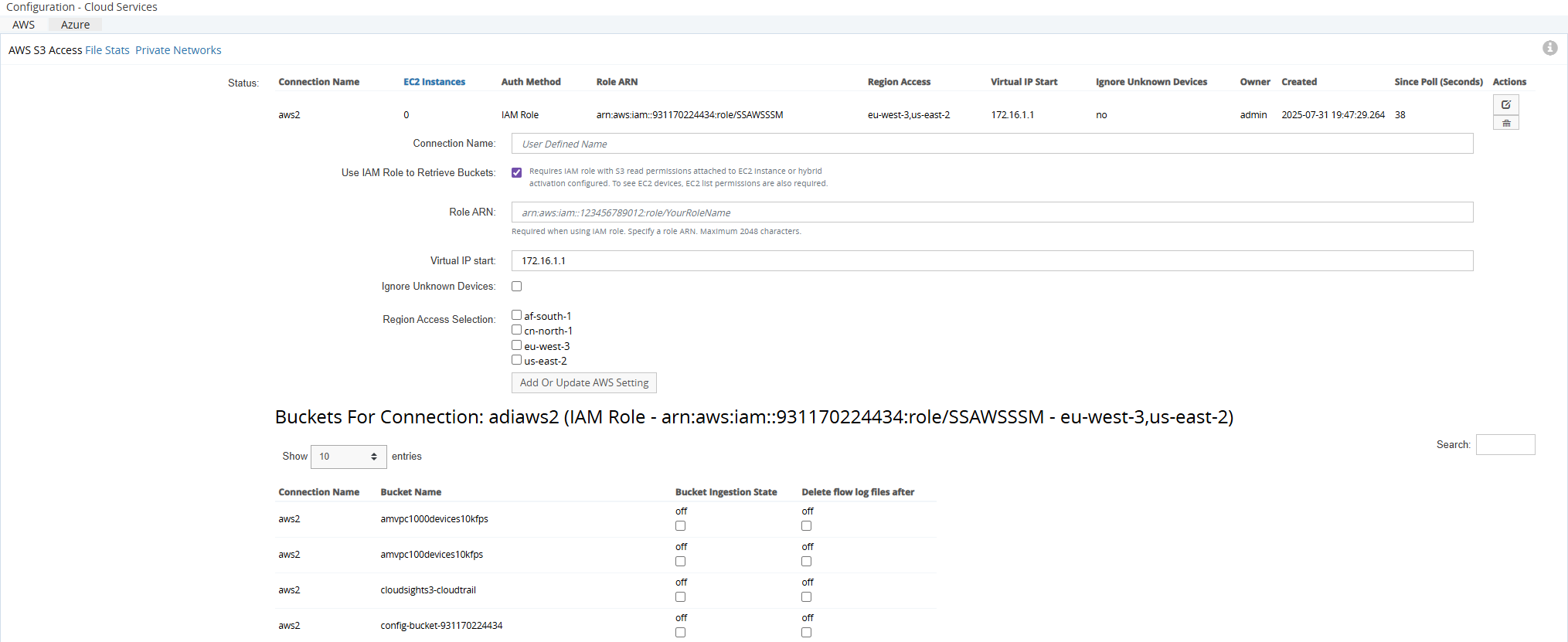This screenshot has height=642, width=1568.
Task: Sort by the EC2 Instances column
Action: pos(434,82)
